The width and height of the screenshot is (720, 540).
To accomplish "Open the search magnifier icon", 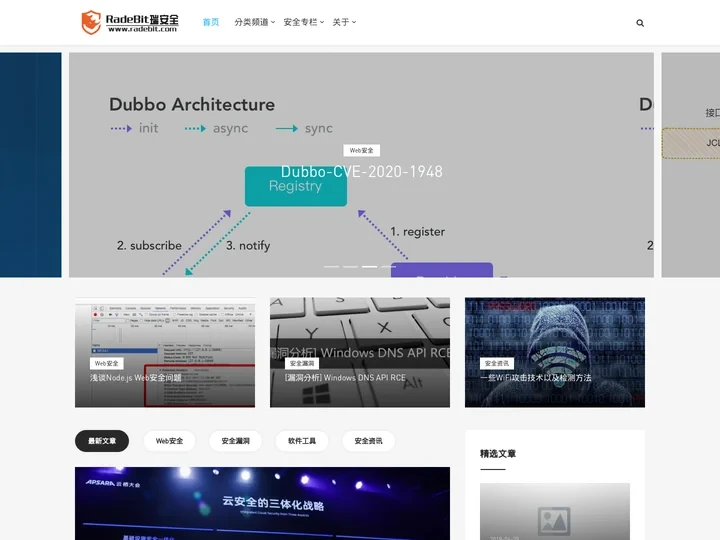I will (640, 22).
